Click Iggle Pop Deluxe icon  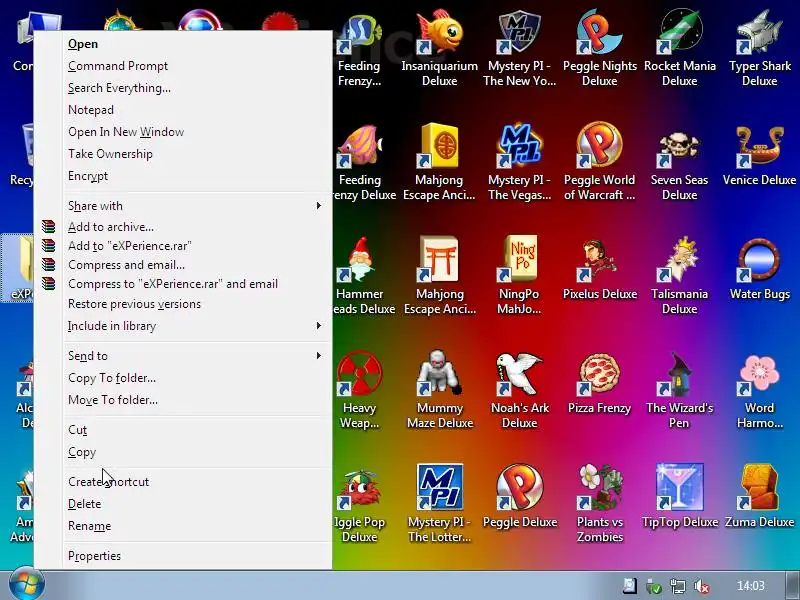click(x=359, y=488)
